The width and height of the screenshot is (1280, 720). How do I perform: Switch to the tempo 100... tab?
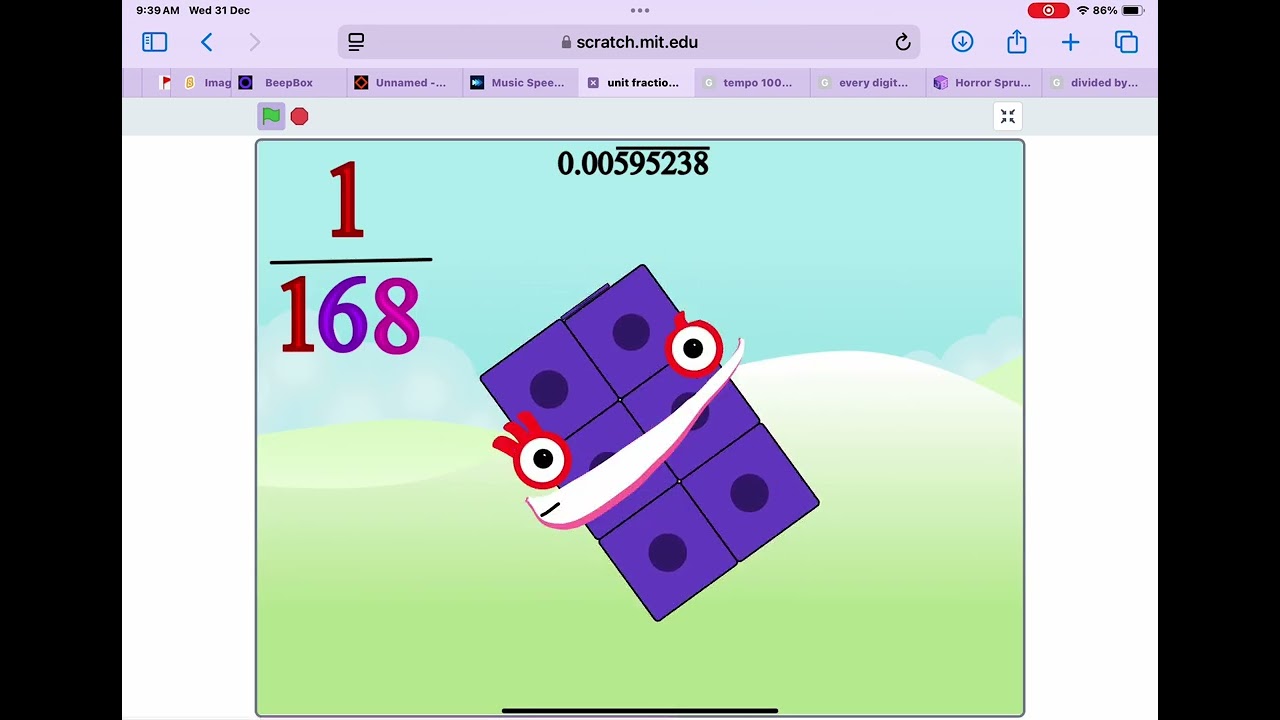(753, 83)
